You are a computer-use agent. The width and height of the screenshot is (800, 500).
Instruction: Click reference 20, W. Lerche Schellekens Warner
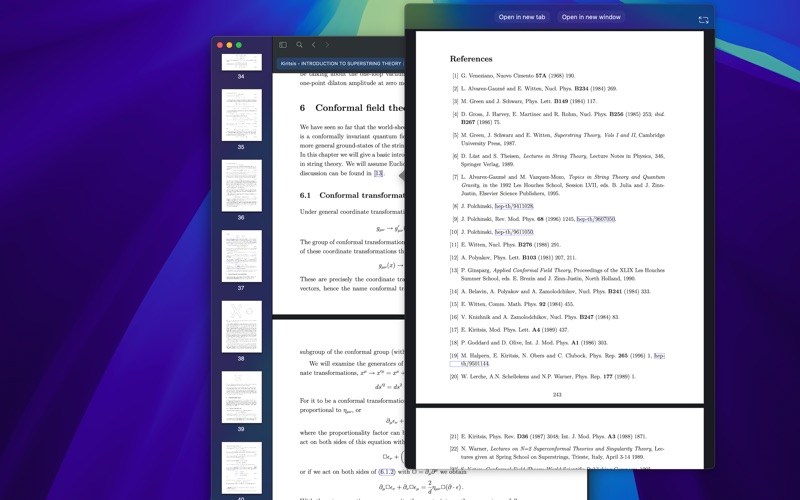pos(543,377)
